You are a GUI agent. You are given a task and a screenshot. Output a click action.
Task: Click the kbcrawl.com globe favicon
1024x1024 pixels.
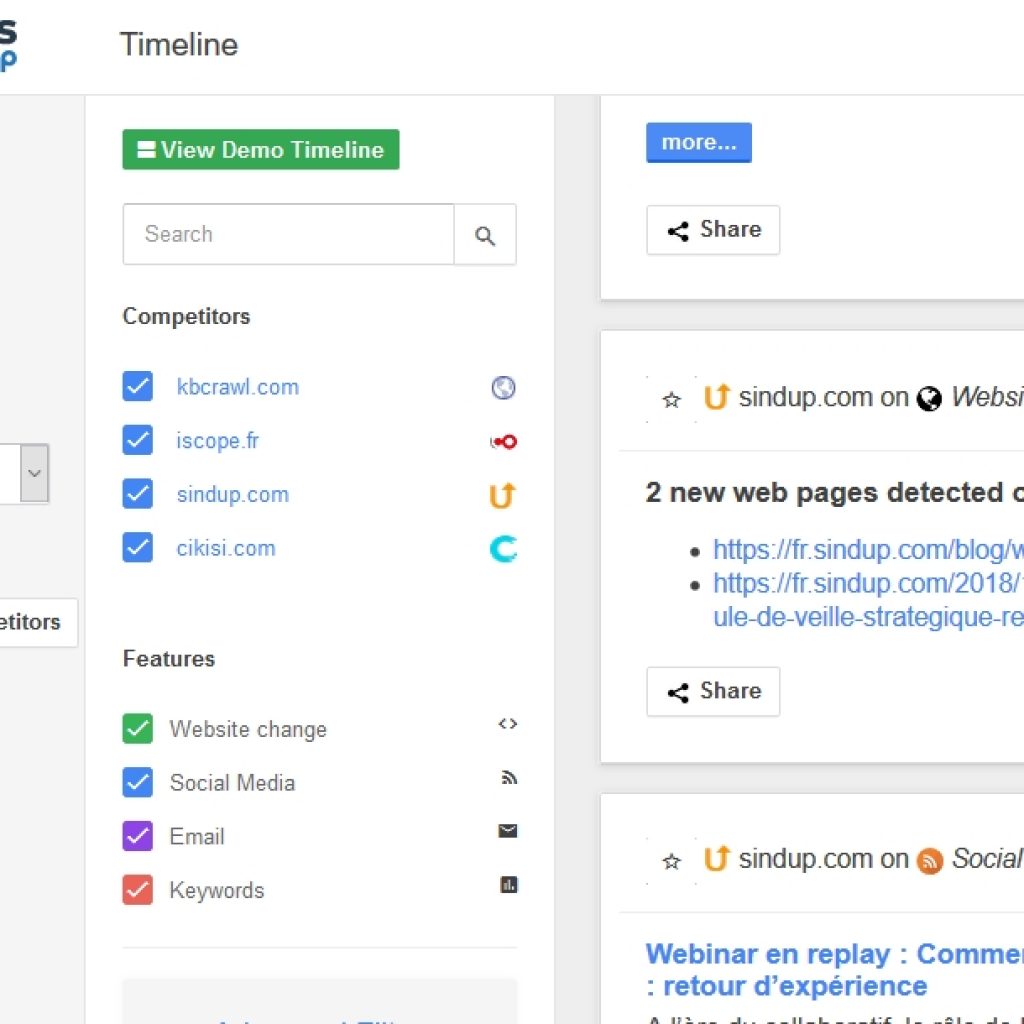[503, 387]
